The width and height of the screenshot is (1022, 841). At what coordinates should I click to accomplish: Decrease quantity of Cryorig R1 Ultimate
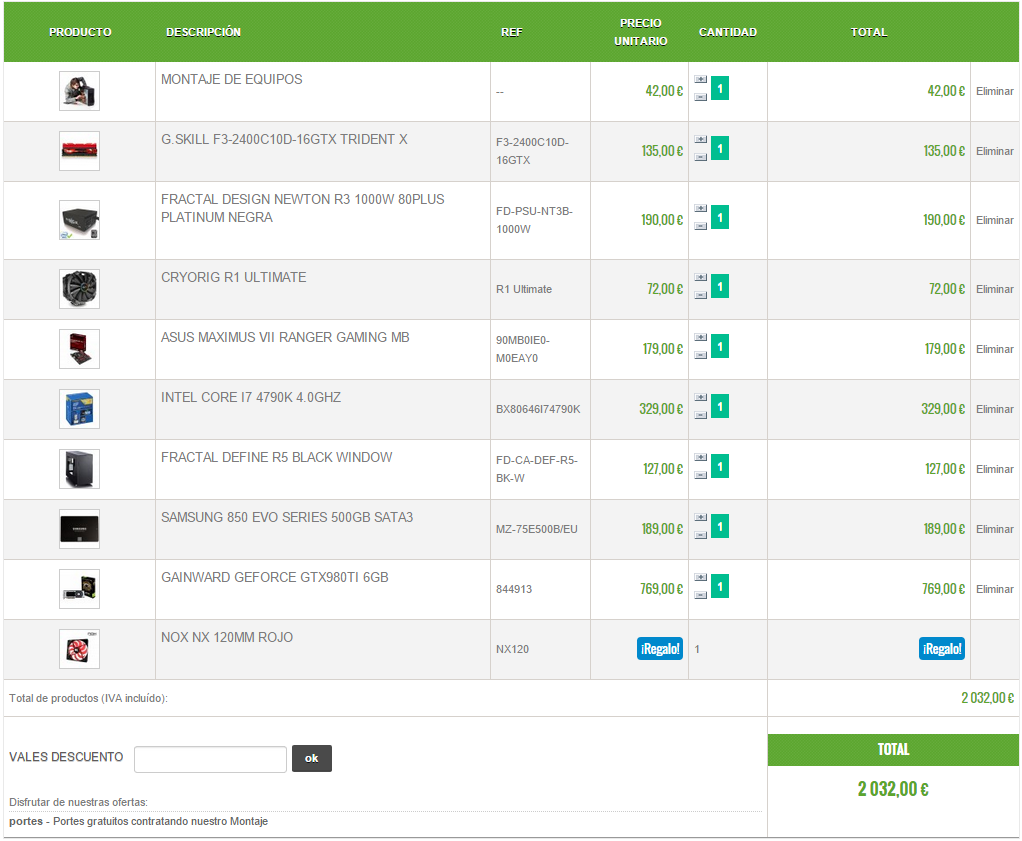(x=701, y=295)
